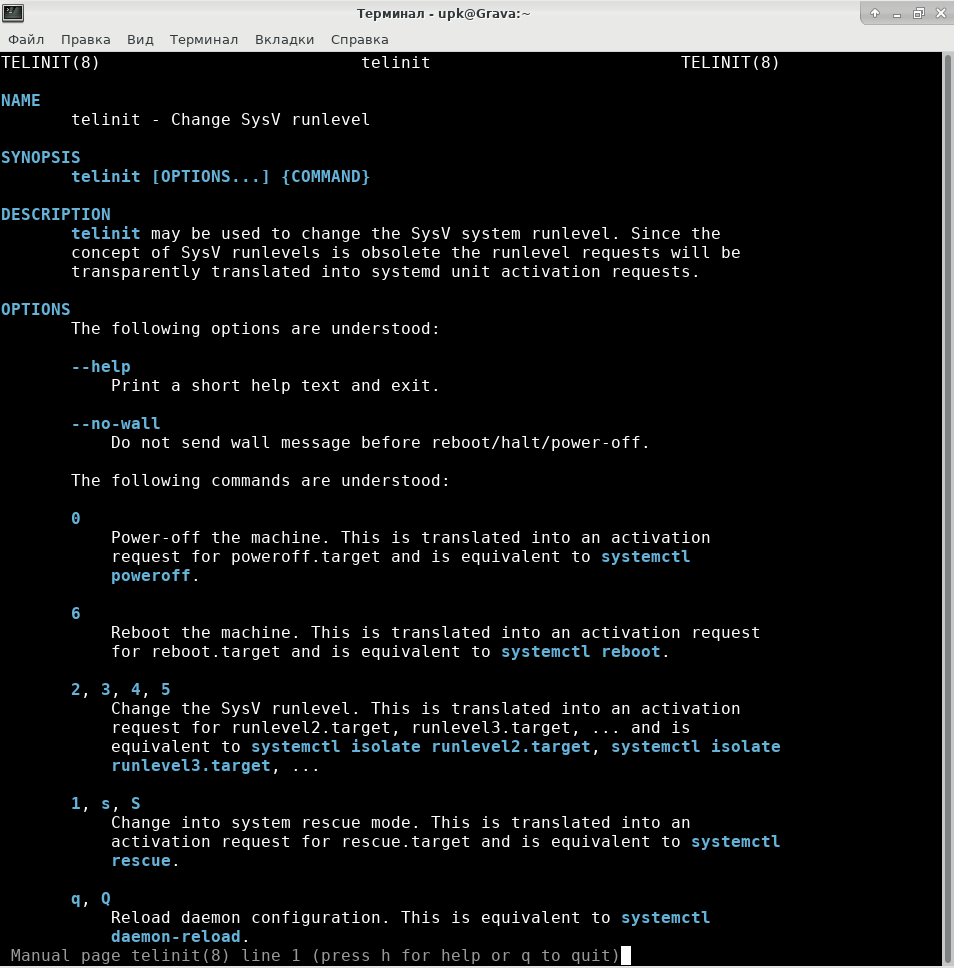
Task: Click the 'q, Q' reload command label
Action: pos(91,899)
